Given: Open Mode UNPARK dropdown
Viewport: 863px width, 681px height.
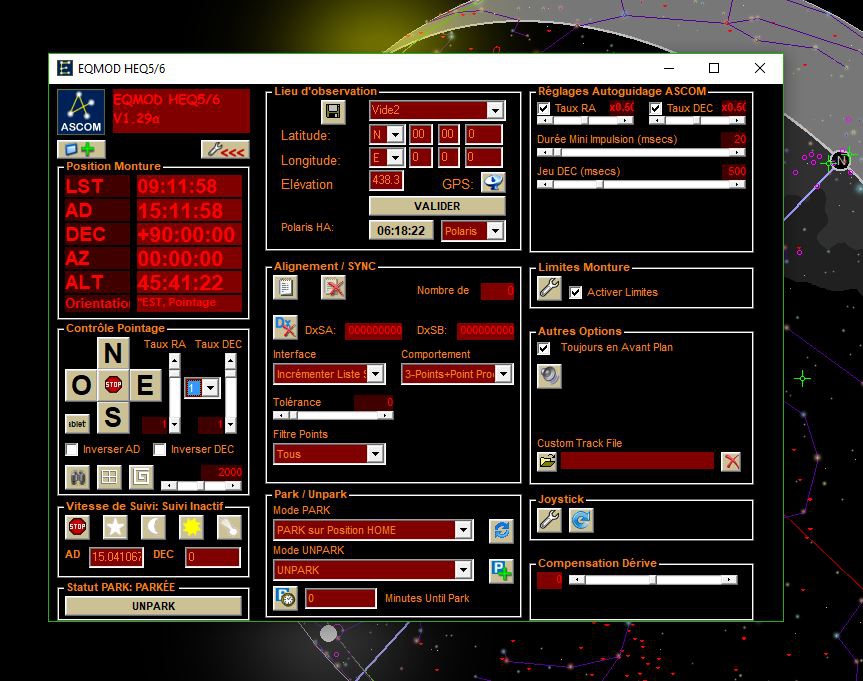Looking at the screenshot, I should point(463,570).
